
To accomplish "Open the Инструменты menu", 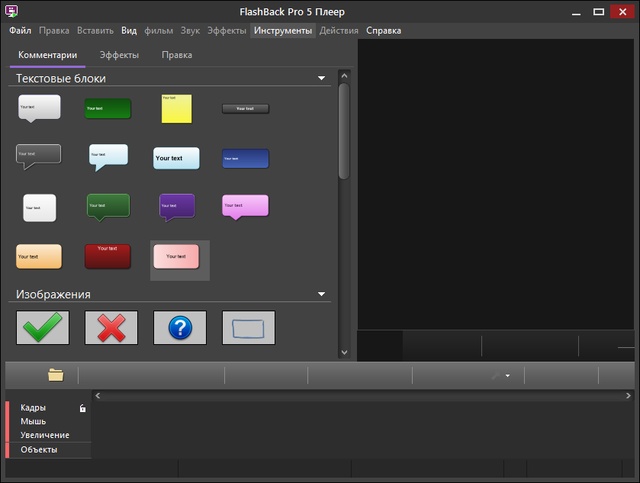I will click(283, 31).
